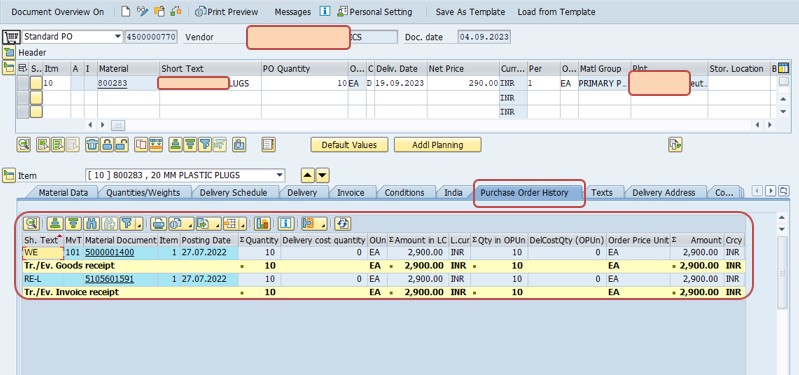The width and height of the screenshot is (799, 375).
Task: Toggle the yellow status box of item 10
Action: coord(36,83)
